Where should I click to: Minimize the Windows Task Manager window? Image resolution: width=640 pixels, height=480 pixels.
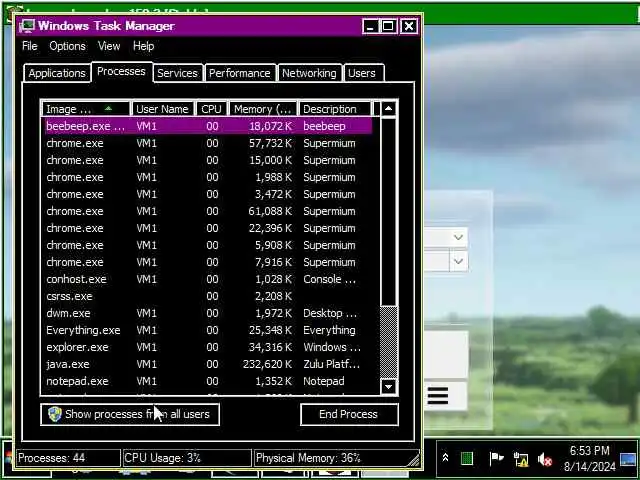[x=370, y=27]
